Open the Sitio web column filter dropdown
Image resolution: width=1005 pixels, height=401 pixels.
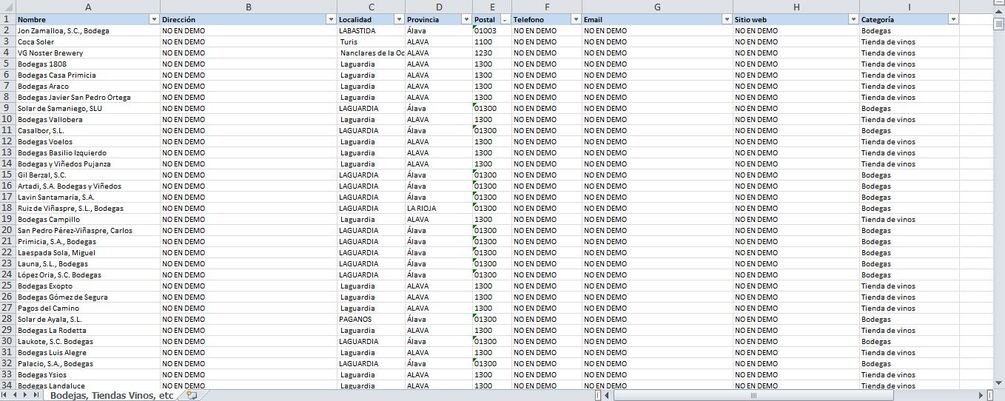(x=853, y=20)
